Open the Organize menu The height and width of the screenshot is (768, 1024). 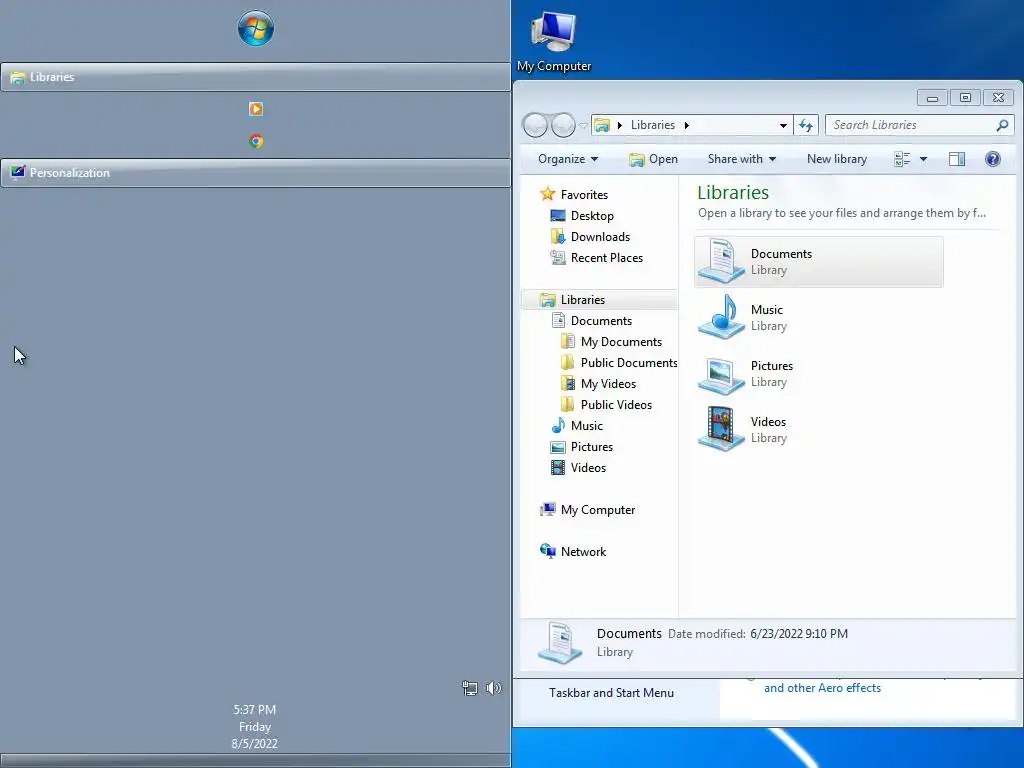pyautogui.click(x=568, y=159)
